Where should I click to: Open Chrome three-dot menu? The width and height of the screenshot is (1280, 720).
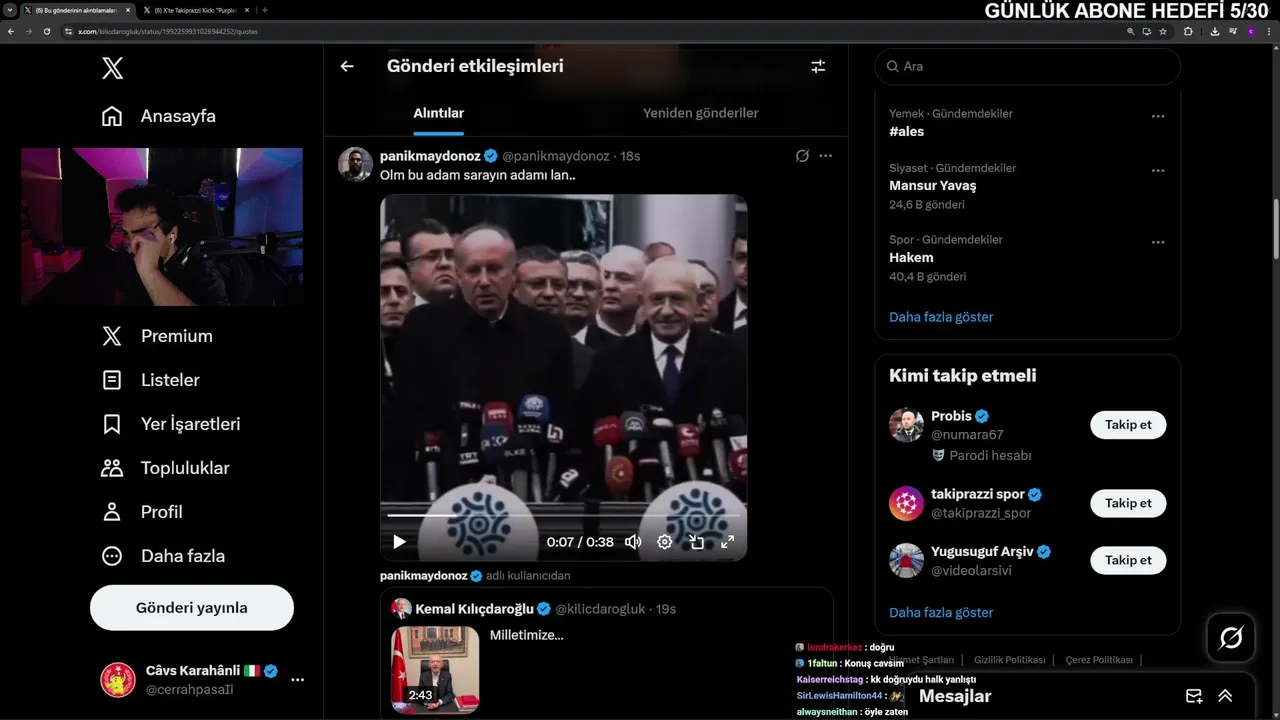(x=1268, y=31)
